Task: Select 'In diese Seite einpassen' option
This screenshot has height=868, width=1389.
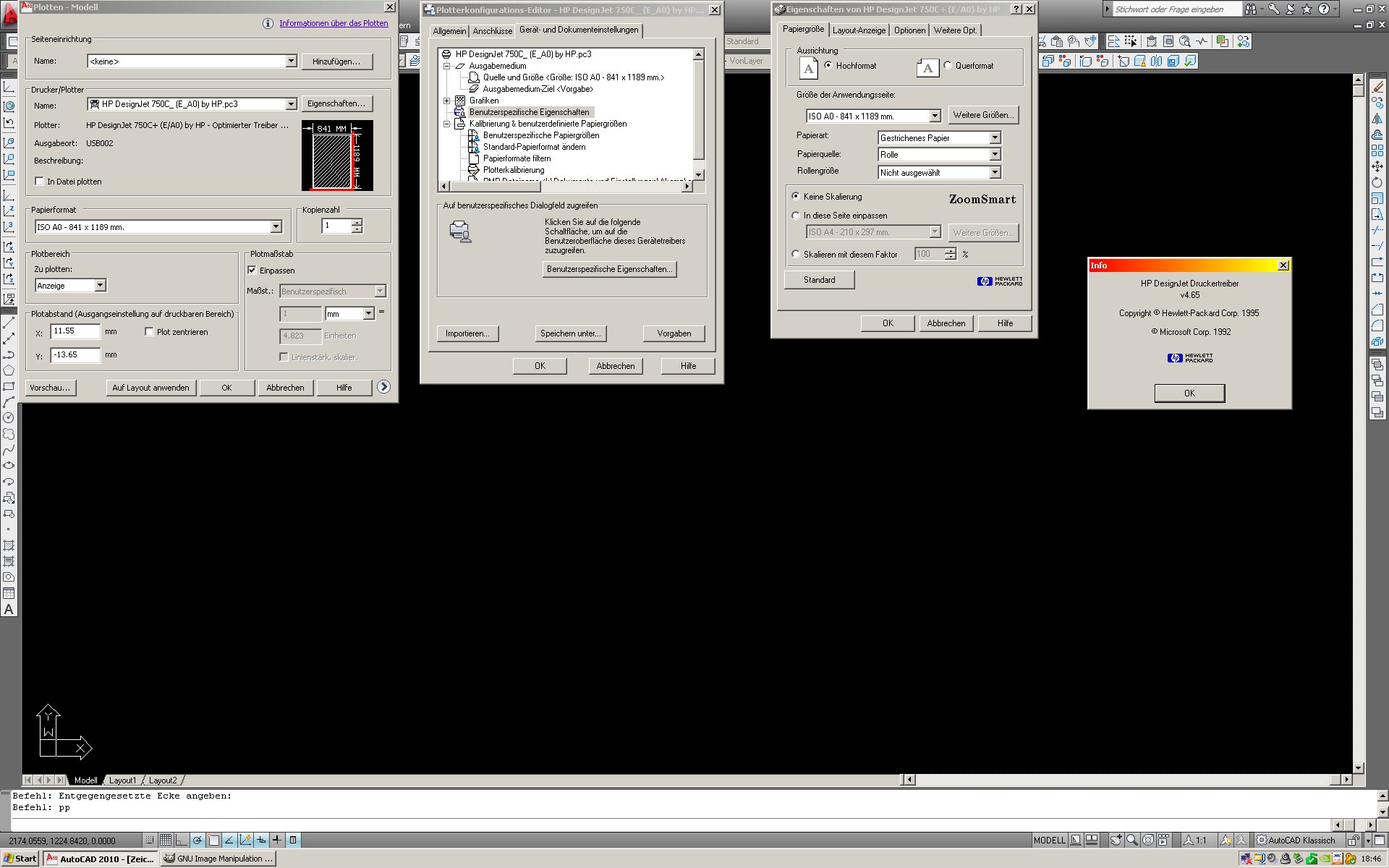Action: 796,216
